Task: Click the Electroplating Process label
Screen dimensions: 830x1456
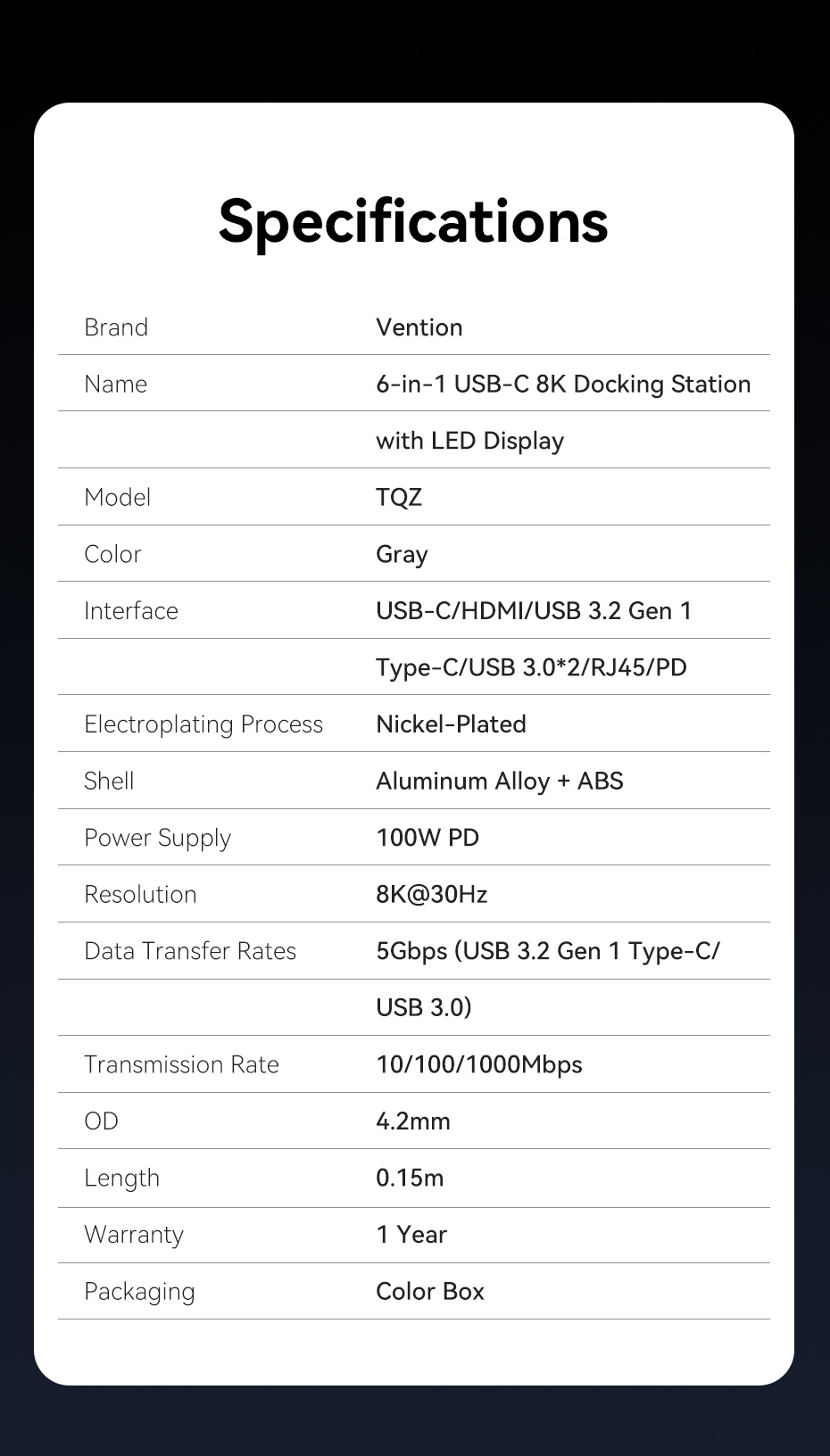Action: click(203, 724)
